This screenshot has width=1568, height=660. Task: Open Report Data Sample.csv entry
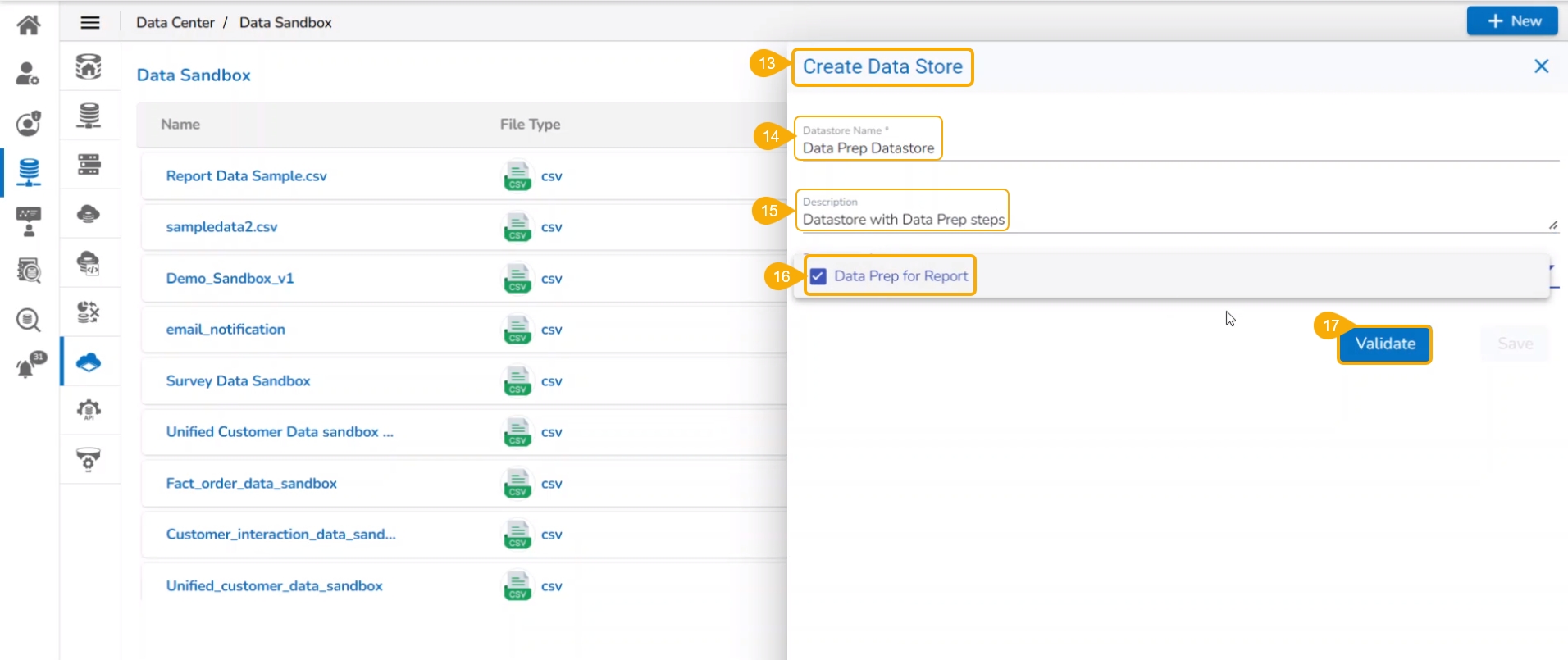(x=246, y=176)
